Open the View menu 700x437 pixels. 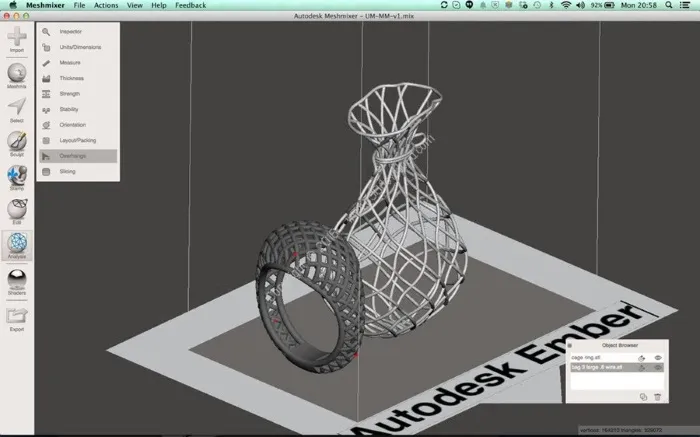click(134, 5)
